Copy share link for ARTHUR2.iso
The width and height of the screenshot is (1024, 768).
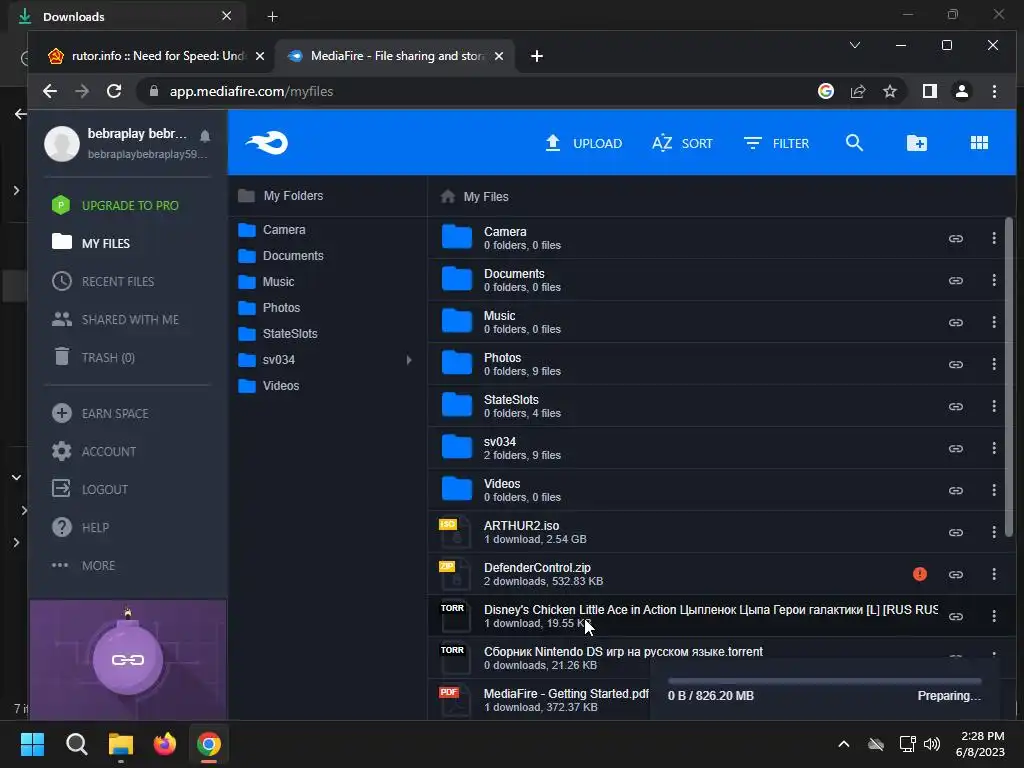[955, 532]
